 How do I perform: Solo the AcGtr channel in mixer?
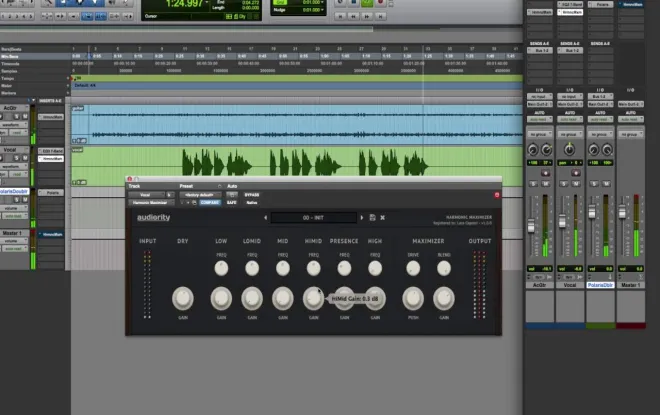coord(533,184)
